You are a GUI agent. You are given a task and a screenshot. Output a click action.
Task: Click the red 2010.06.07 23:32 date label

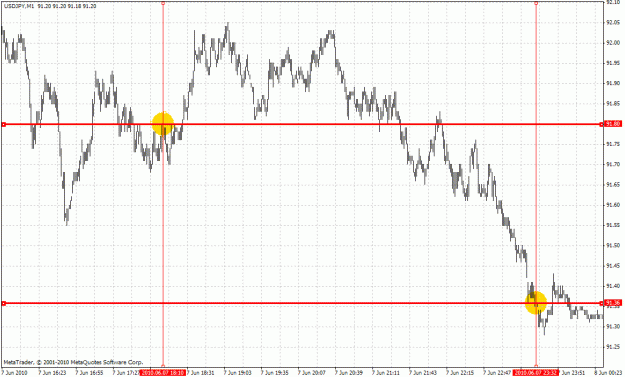click(x=536, y=373)
